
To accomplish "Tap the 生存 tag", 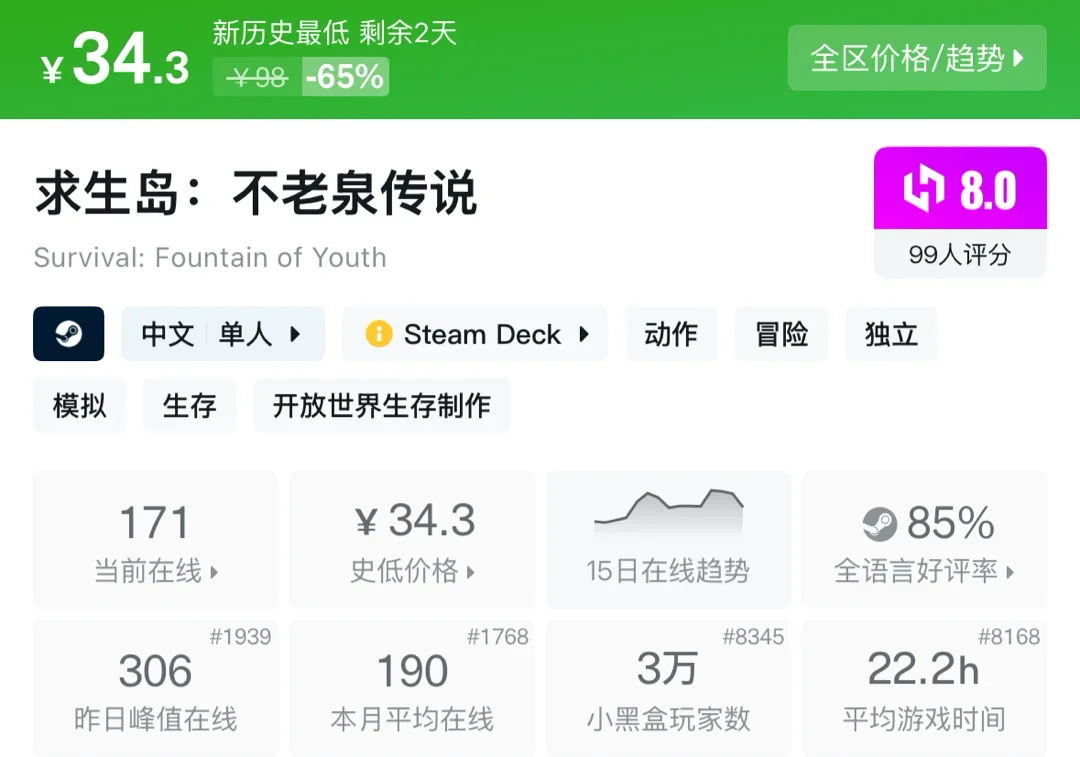I will pos(189,405).
